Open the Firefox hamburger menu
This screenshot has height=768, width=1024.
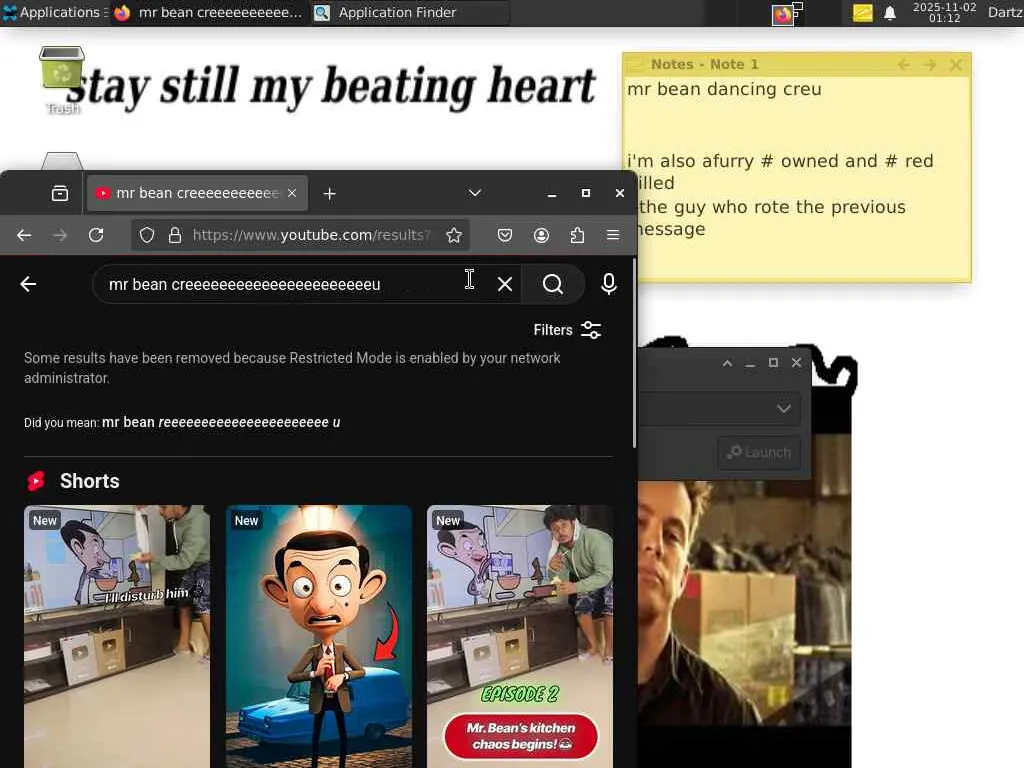coord(613,235)
